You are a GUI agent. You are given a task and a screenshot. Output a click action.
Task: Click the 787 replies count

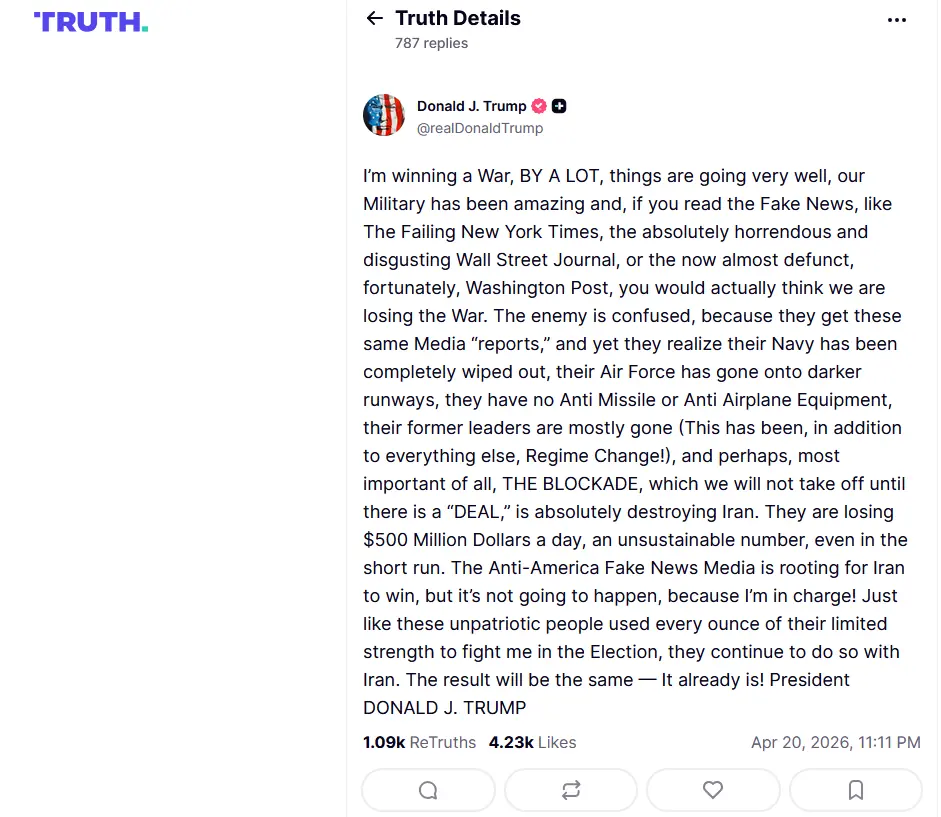(x=431, y=43)
